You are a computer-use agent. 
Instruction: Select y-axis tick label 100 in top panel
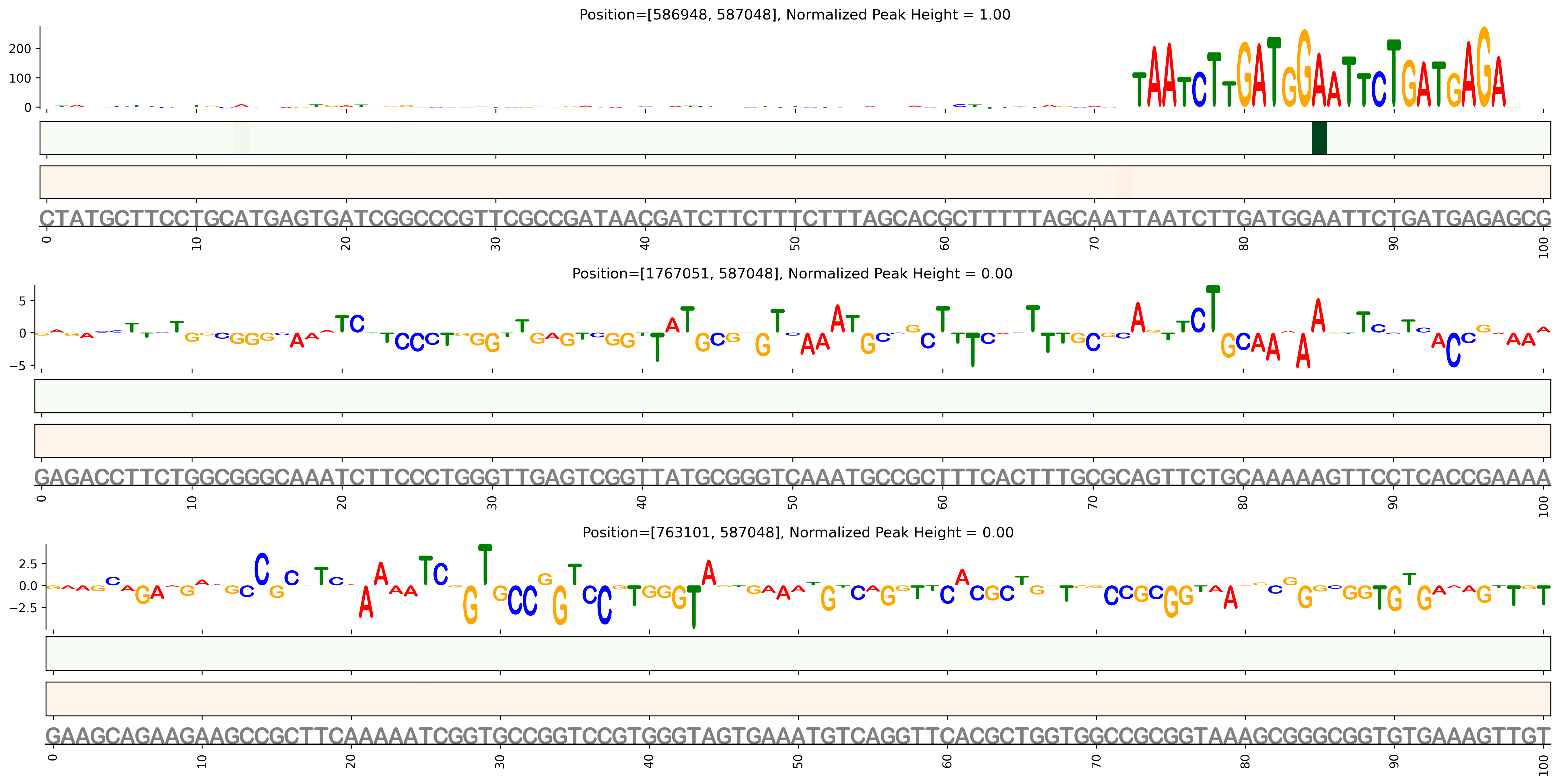(x=20, y=79)
